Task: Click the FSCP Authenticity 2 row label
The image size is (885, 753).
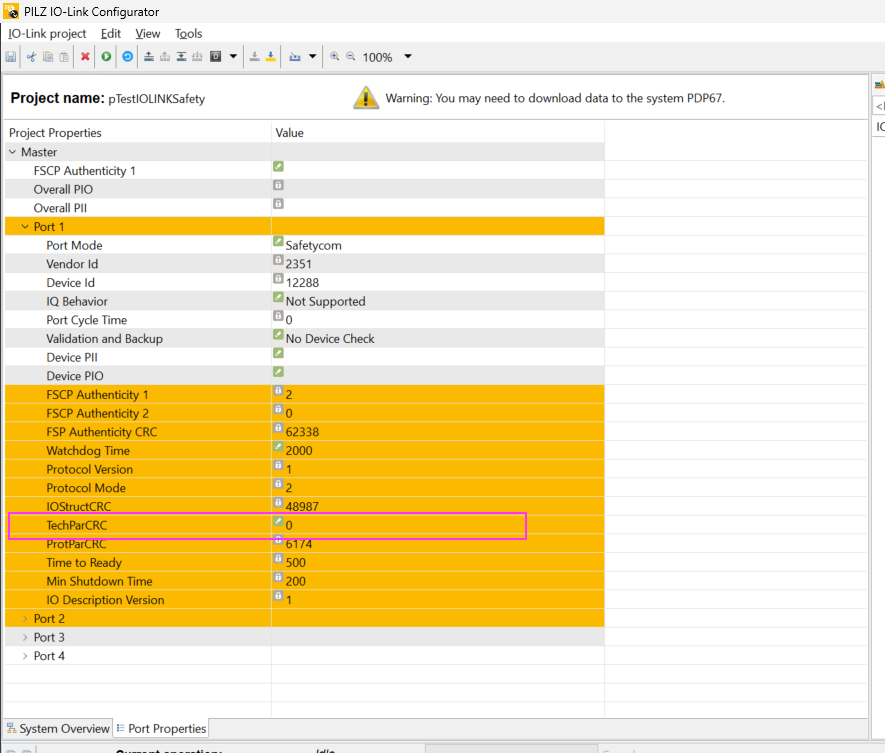Action: (x=97, y=413)
